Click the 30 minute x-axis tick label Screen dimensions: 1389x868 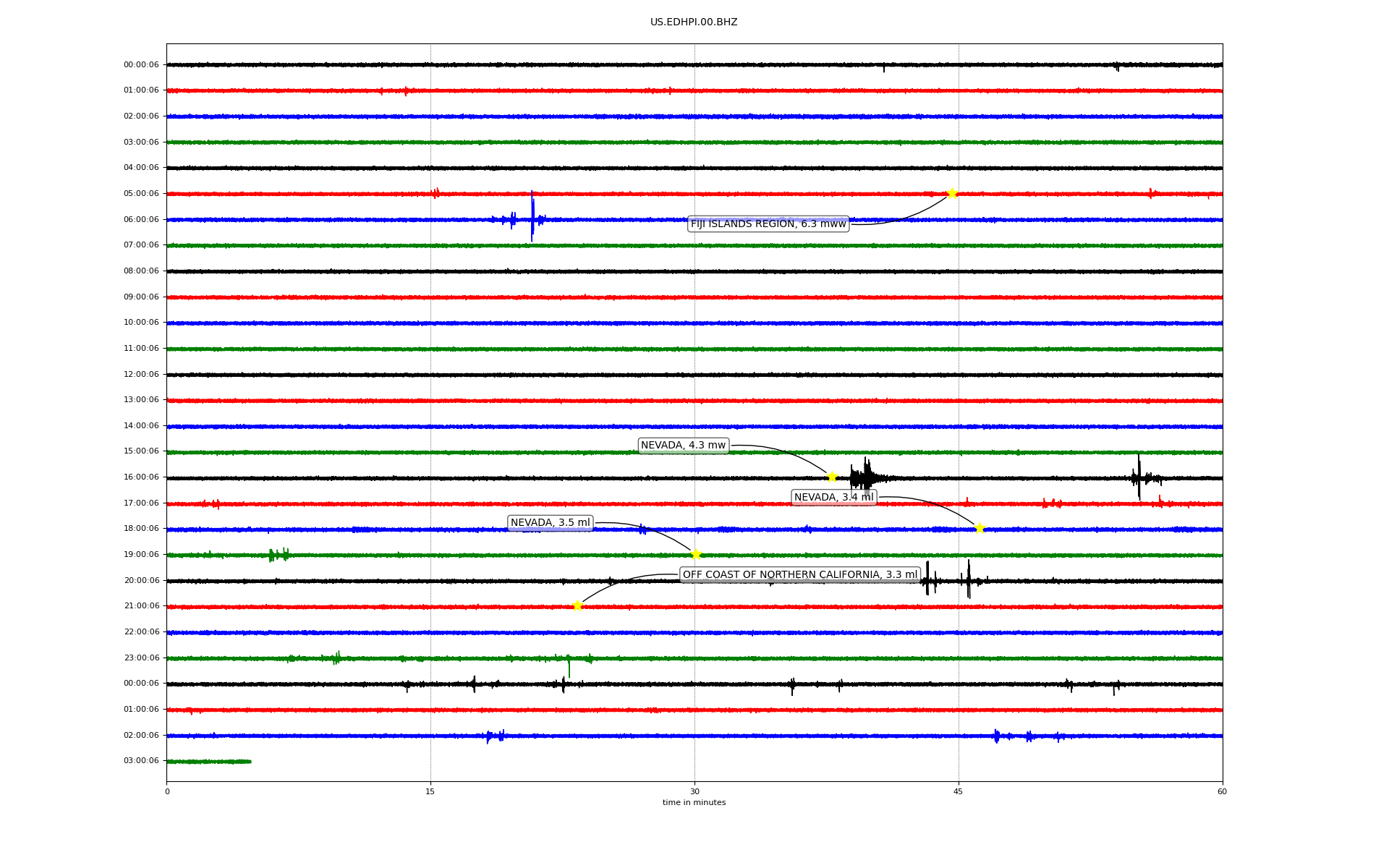[x=694, y=791]
